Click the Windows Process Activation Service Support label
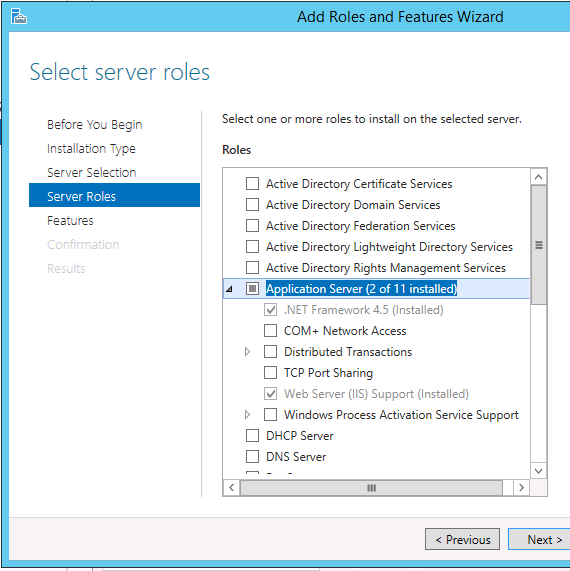 point(401,415)
